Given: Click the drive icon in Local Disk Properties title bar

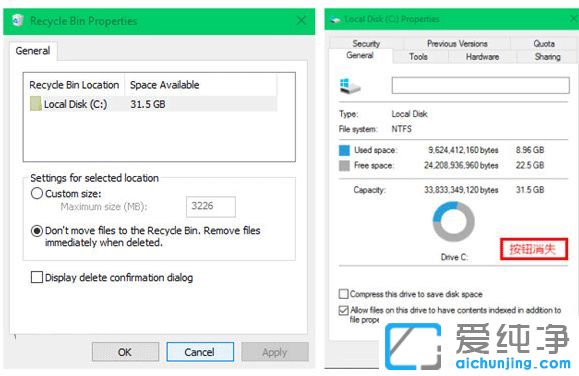Looking at the screenshot, I should click(335, 20).
